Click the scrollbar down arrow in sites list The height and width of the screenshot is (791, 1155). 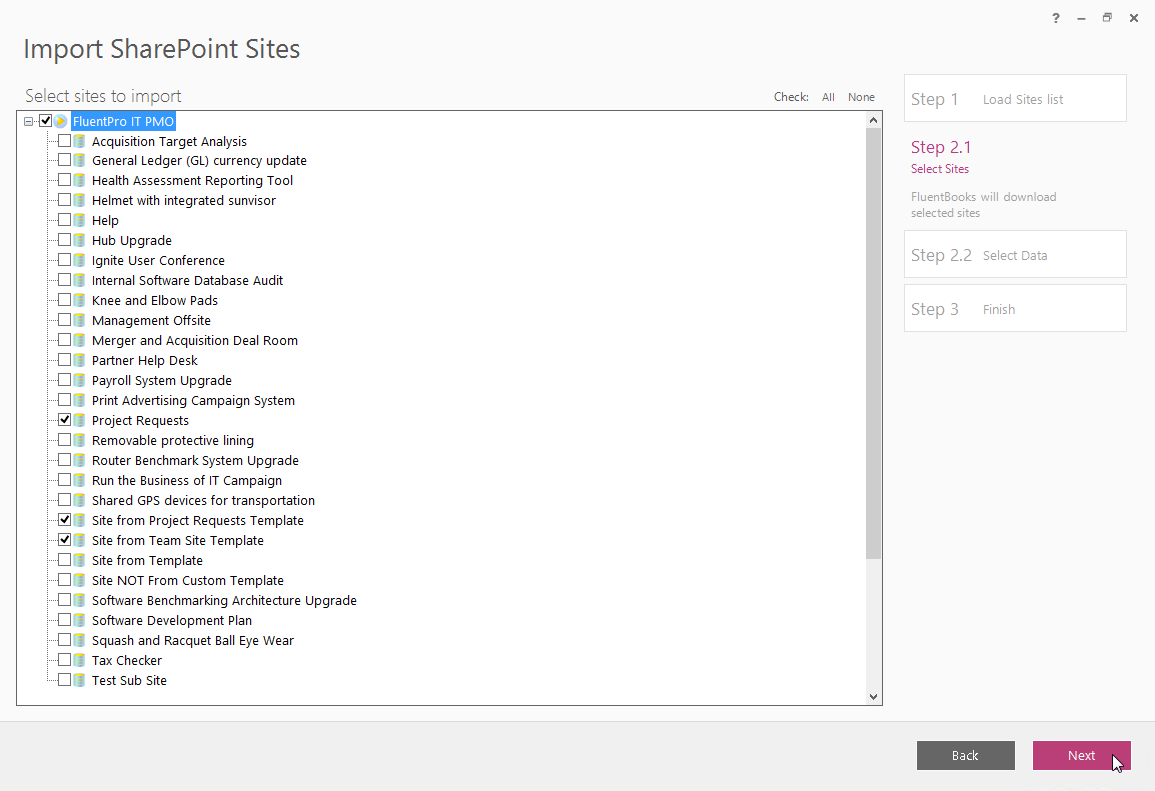click(x=874, y=697)
